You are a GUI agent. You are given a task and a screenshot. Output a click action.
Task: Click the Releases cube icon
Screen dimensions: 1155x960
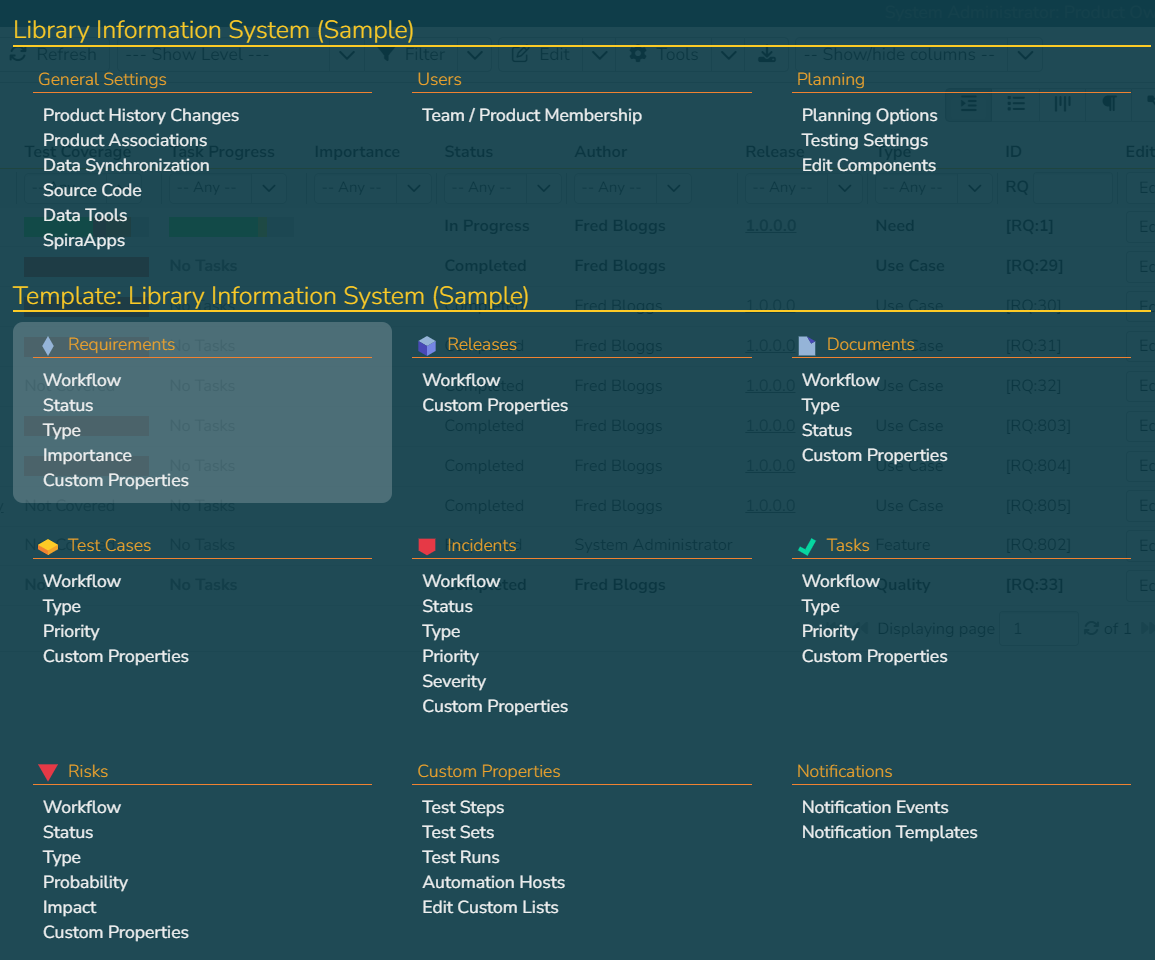click(x=427, y=345)
